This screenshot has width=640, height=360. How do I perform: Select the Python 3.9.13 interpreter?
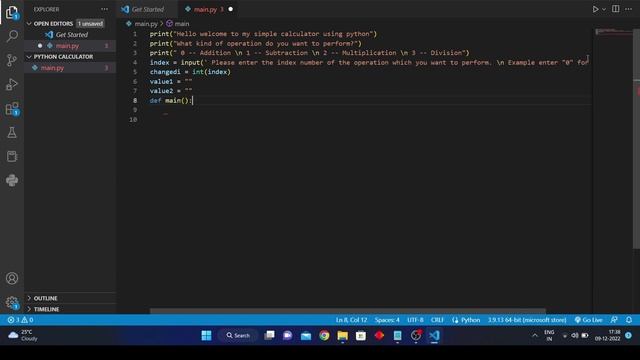(527, 320)
